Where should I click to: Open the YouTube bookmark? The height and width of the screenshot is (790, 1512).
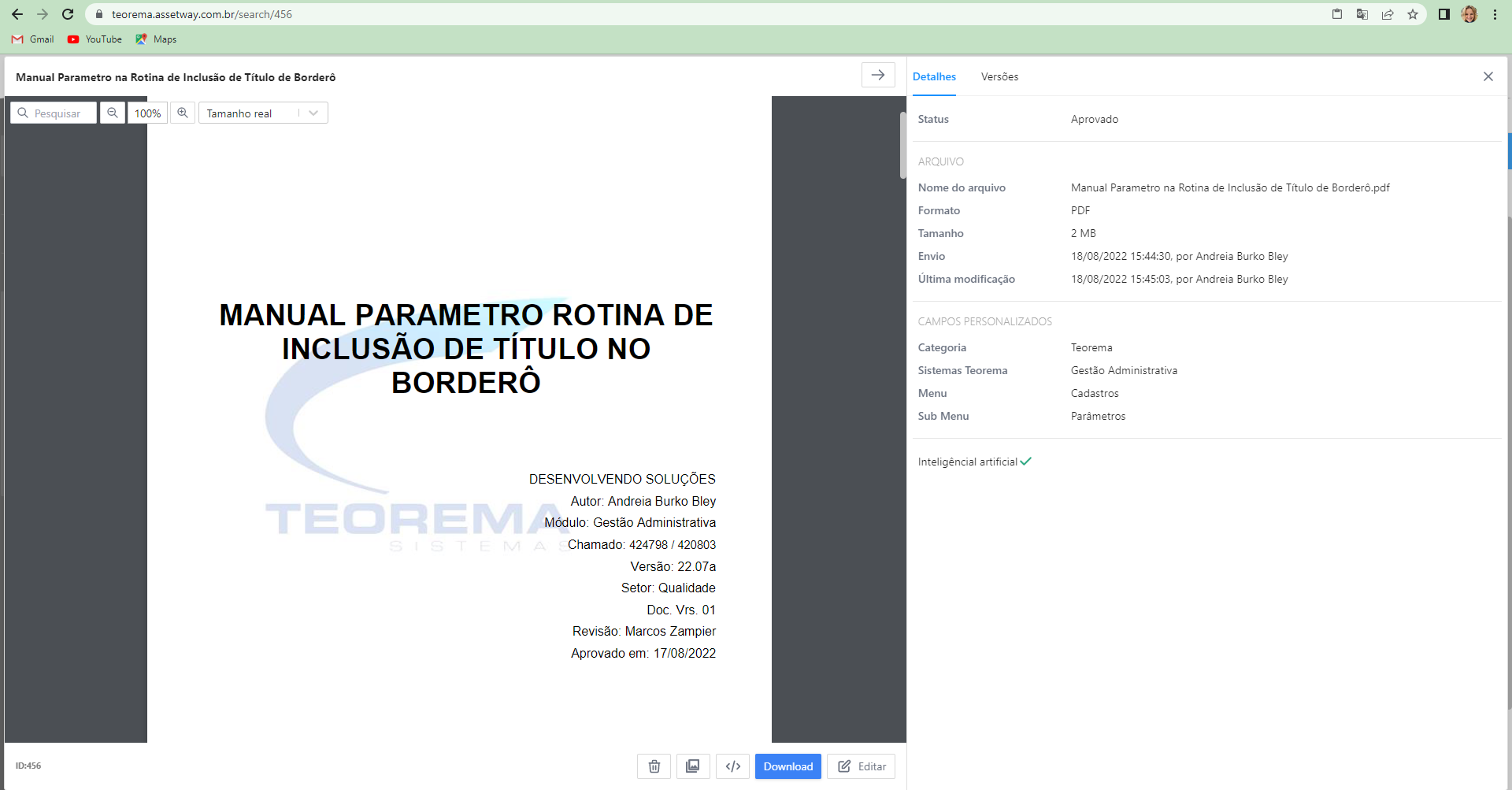[x=94, y=39]
